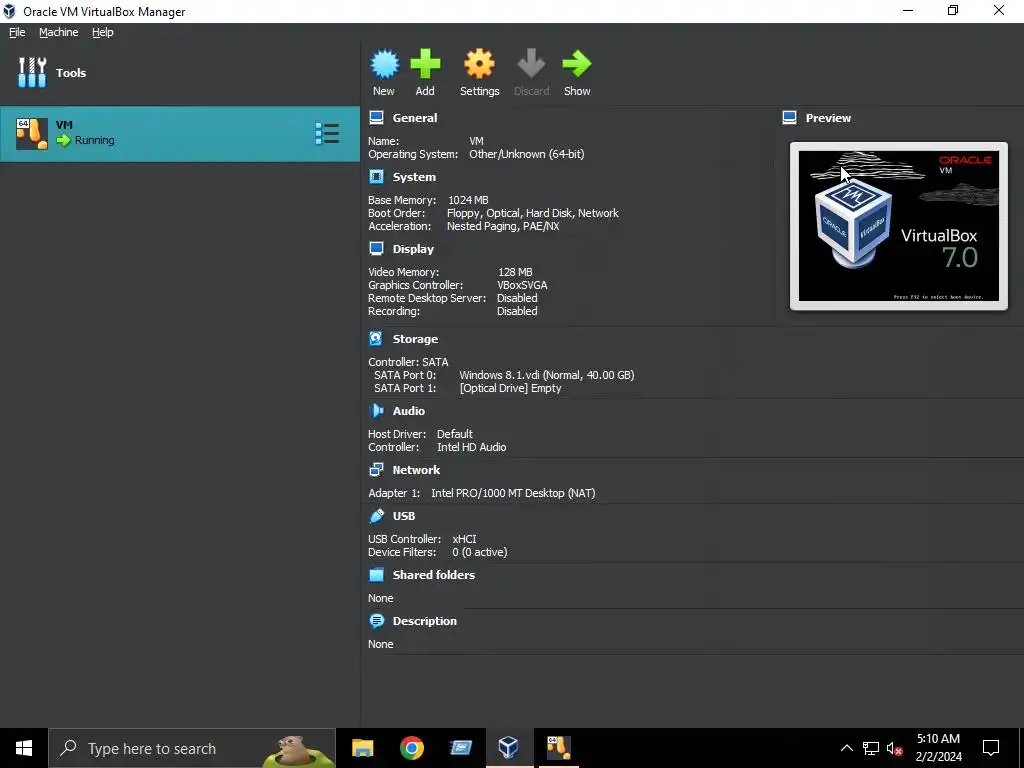Screen dimensions: 1024x768
Task: Click the taskbar search box
Action: coord(192,748)
